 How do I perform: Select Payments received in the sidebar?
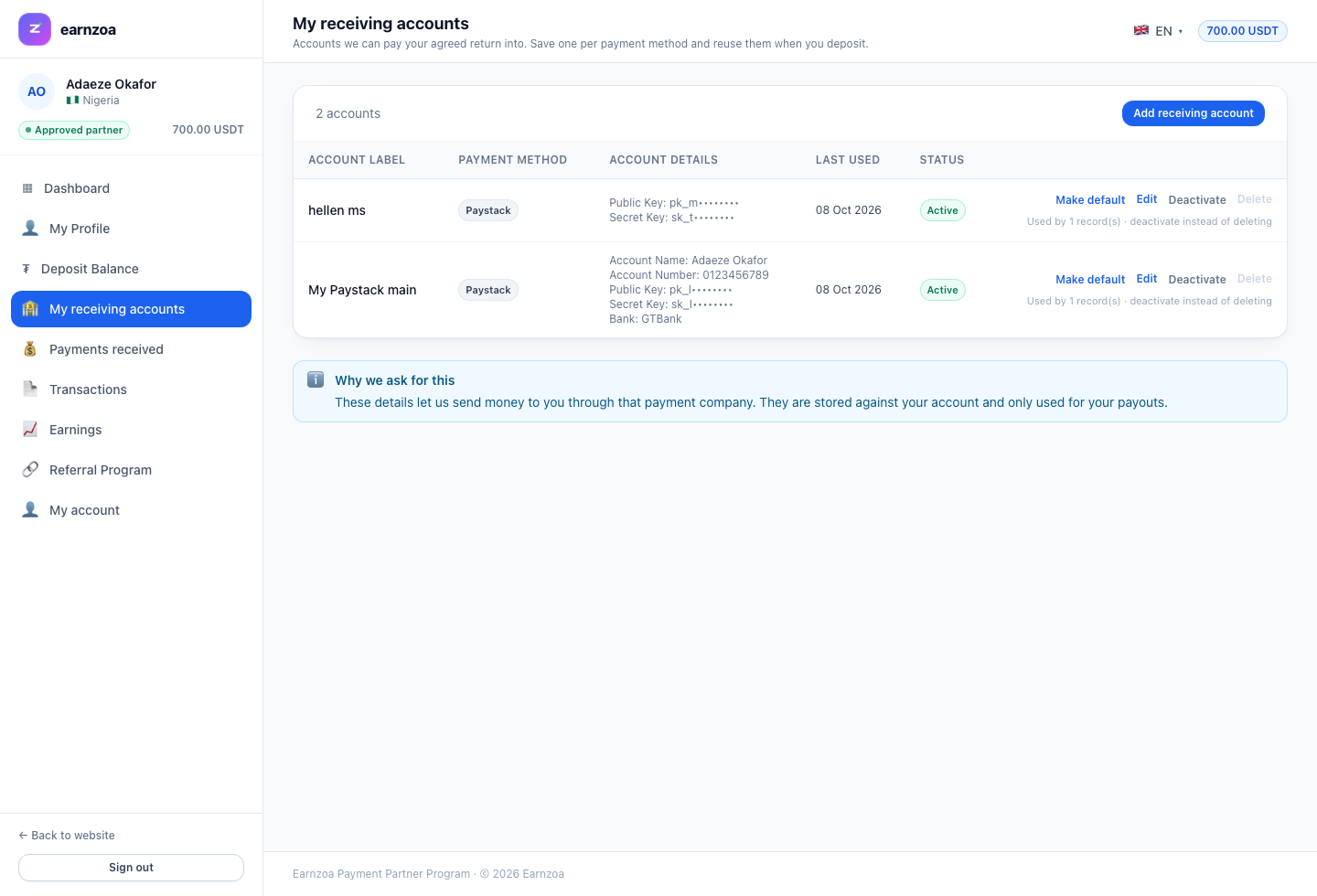coord(131,349)
